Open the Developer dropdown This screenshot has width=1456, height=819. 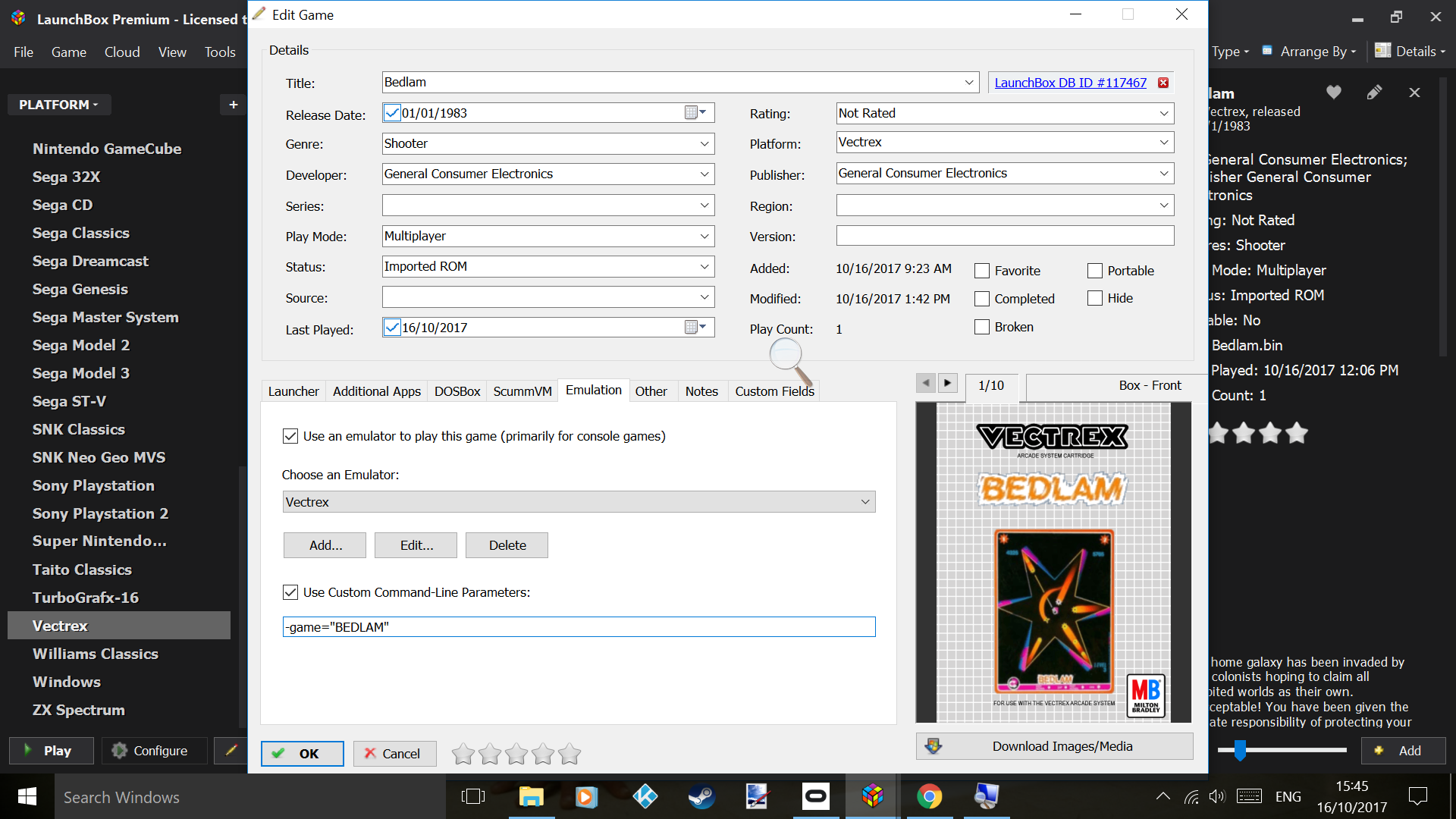(704, 174)
